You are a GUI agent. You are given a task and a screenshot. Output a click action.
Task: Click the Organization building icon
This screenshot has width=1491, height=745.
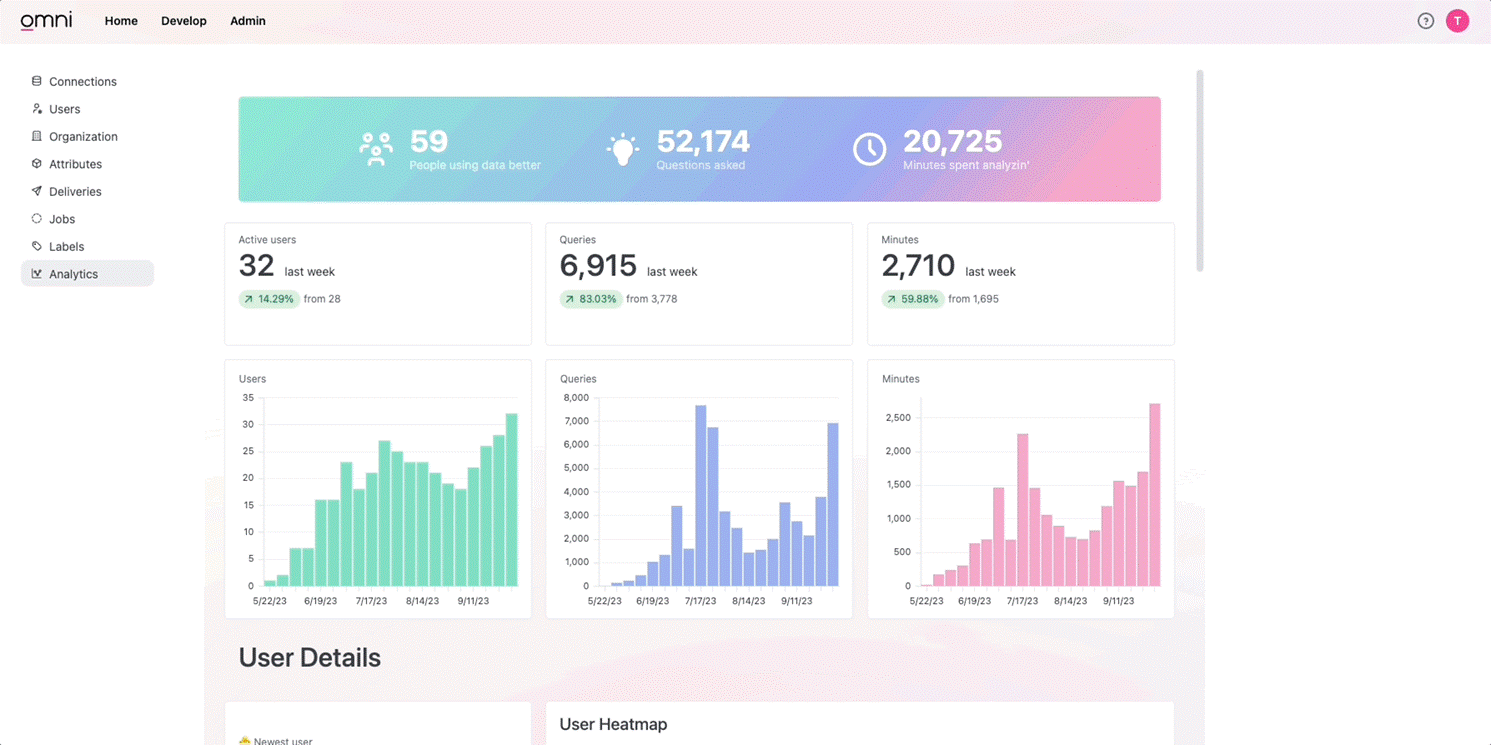coord(37,136)
